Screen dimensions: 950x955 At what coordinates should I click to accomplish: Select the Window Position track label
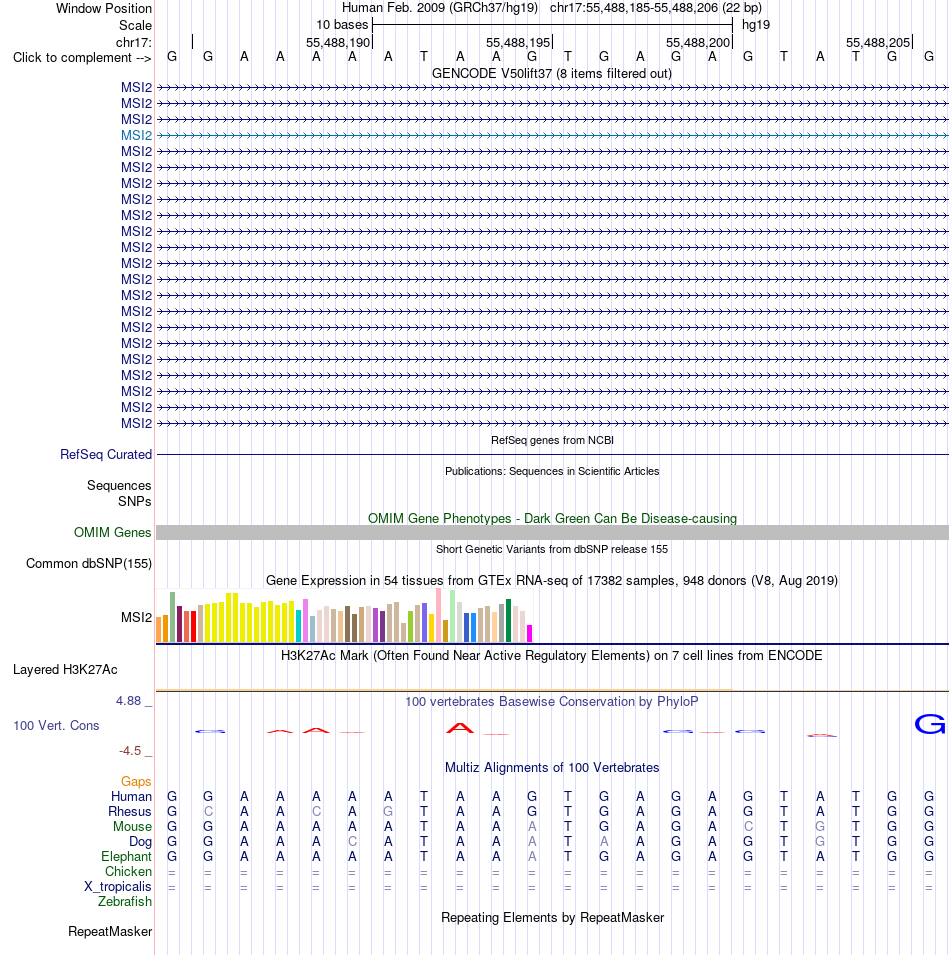click(104, 9)
